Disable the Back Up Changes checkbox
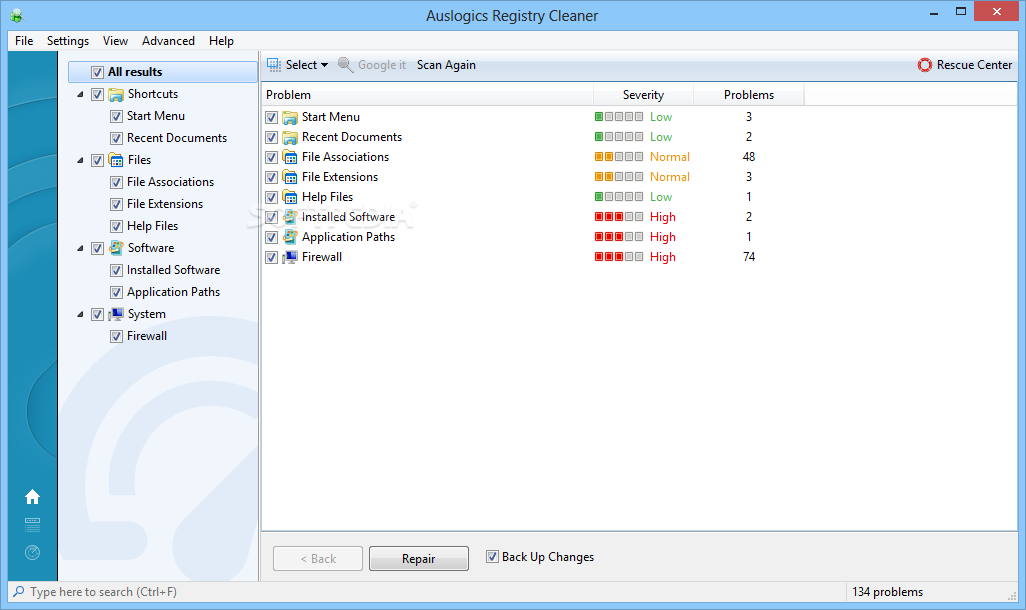Screen dimensions: 1026x610 coord(492,556)
